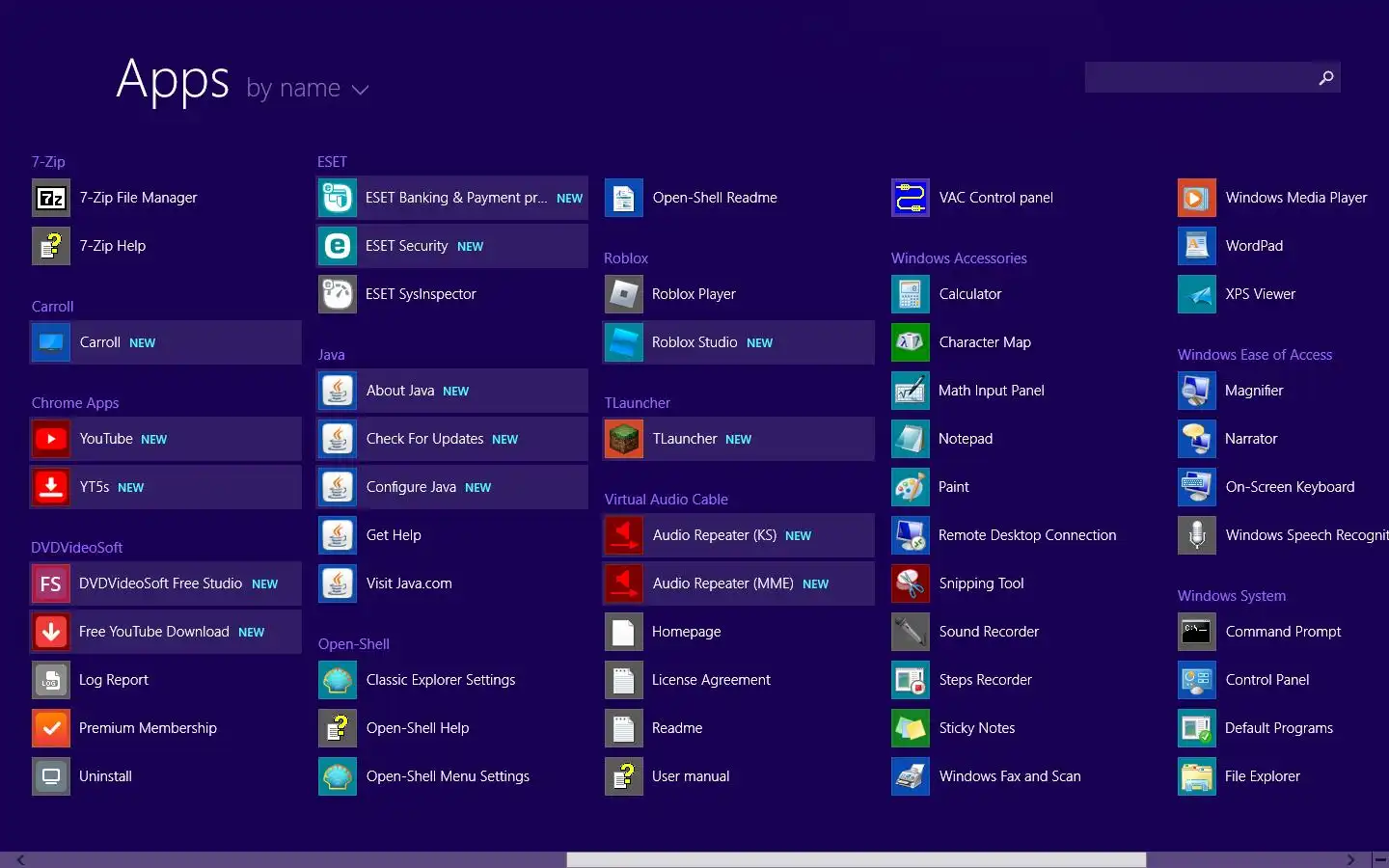Image resolution: width=1389 pixels, height=868 pixels.
Task: Open On-Screen Keyboard icon
Action: point(1197,487)
